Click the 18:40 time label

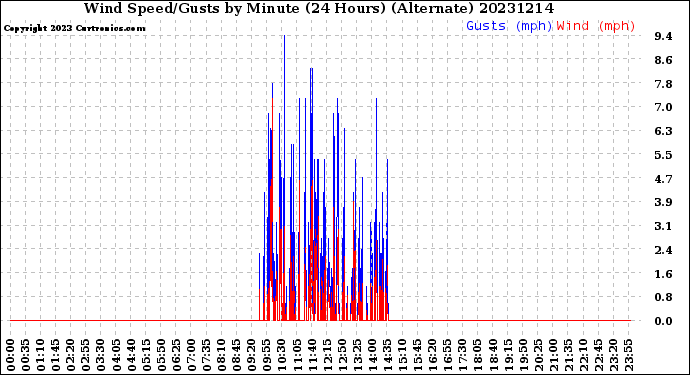(x=493, y=355)
